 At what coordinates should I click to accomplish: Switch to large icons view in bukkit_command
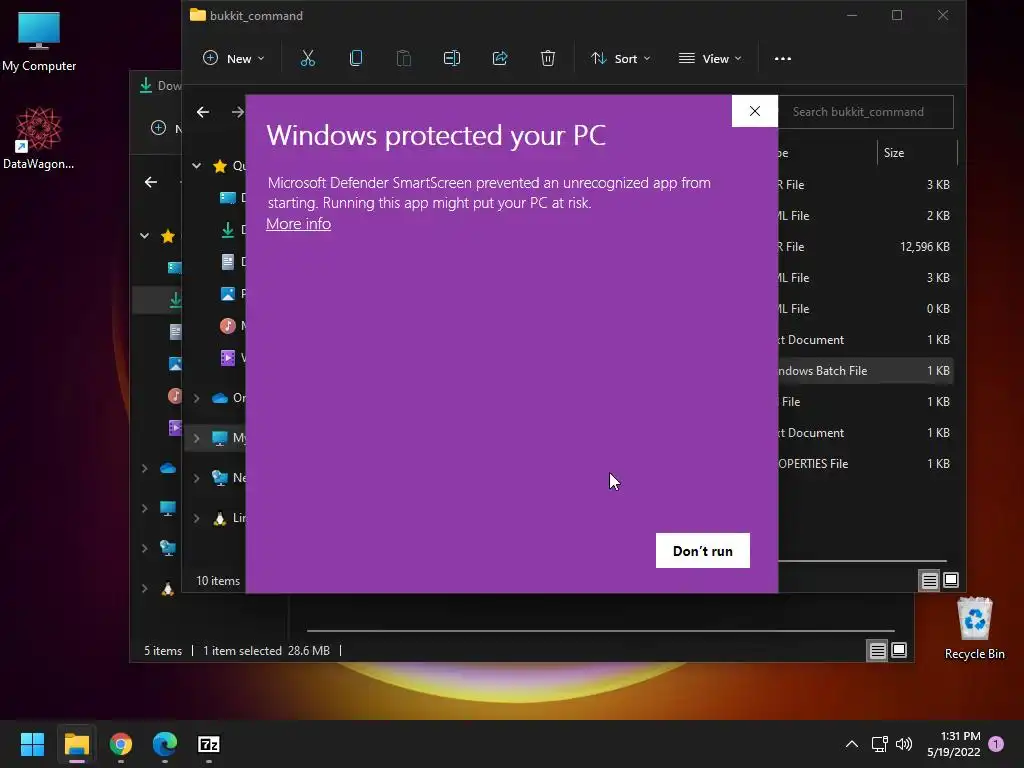951,580
